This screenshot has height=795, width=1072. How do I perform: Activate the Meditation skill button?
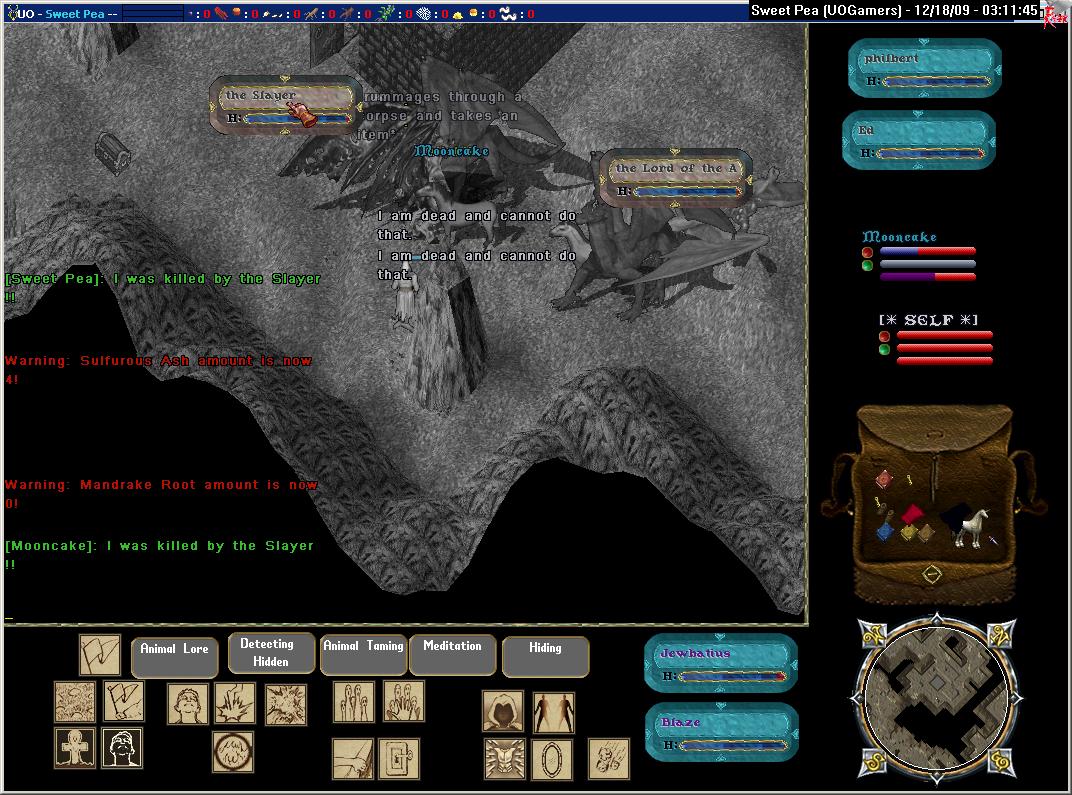coord(452,655)
